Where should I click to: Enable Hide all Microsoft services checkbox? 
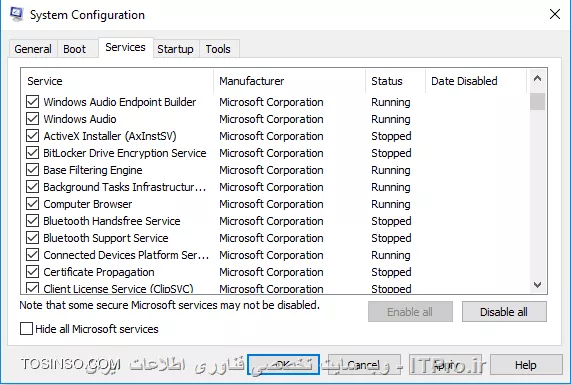(x=26, y=329)
